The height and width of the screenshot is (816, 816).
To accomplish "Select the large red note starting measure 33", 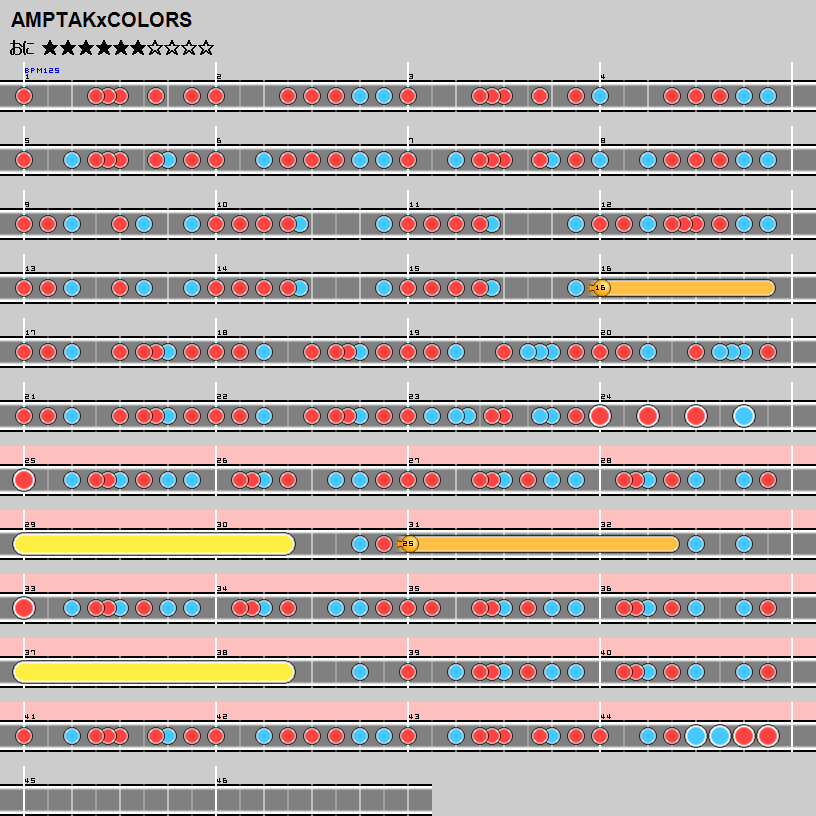I will tap(24, 608).
